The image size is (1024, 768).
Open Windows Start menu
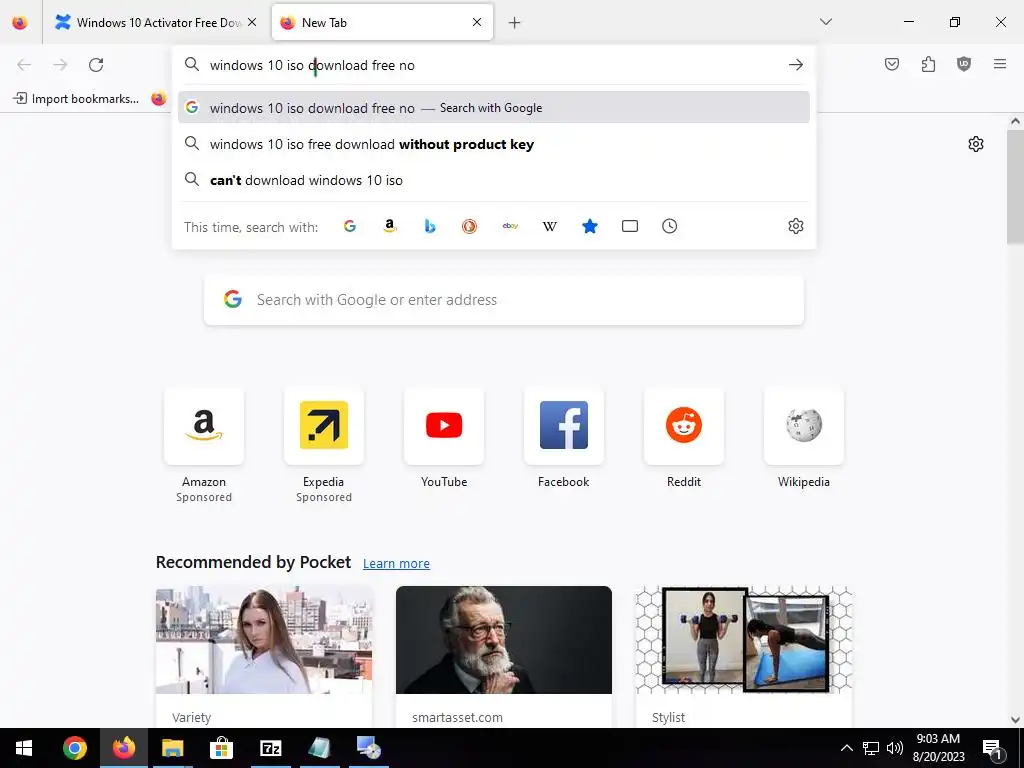(24, 748)
